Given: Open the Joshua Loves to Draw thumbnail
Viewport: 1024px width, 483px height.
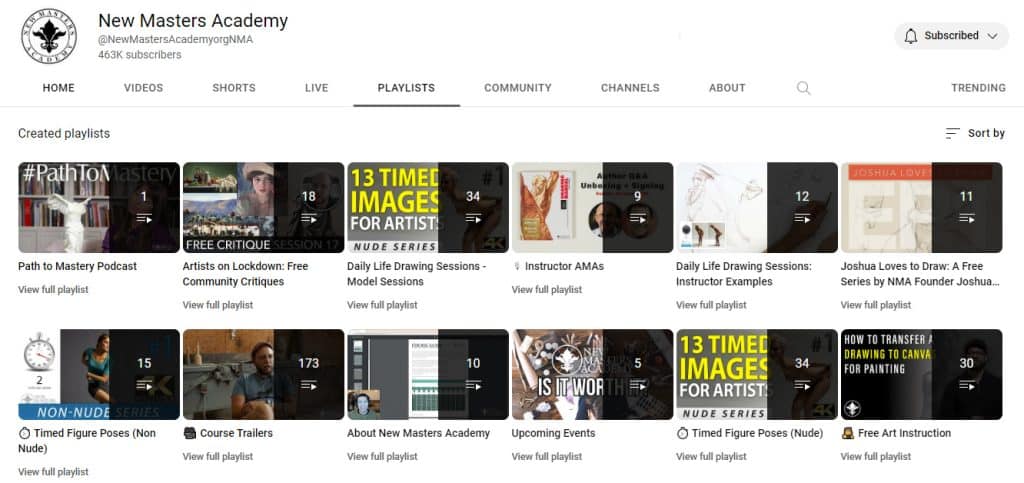Looking at the screenshot, I should point(921,208).
